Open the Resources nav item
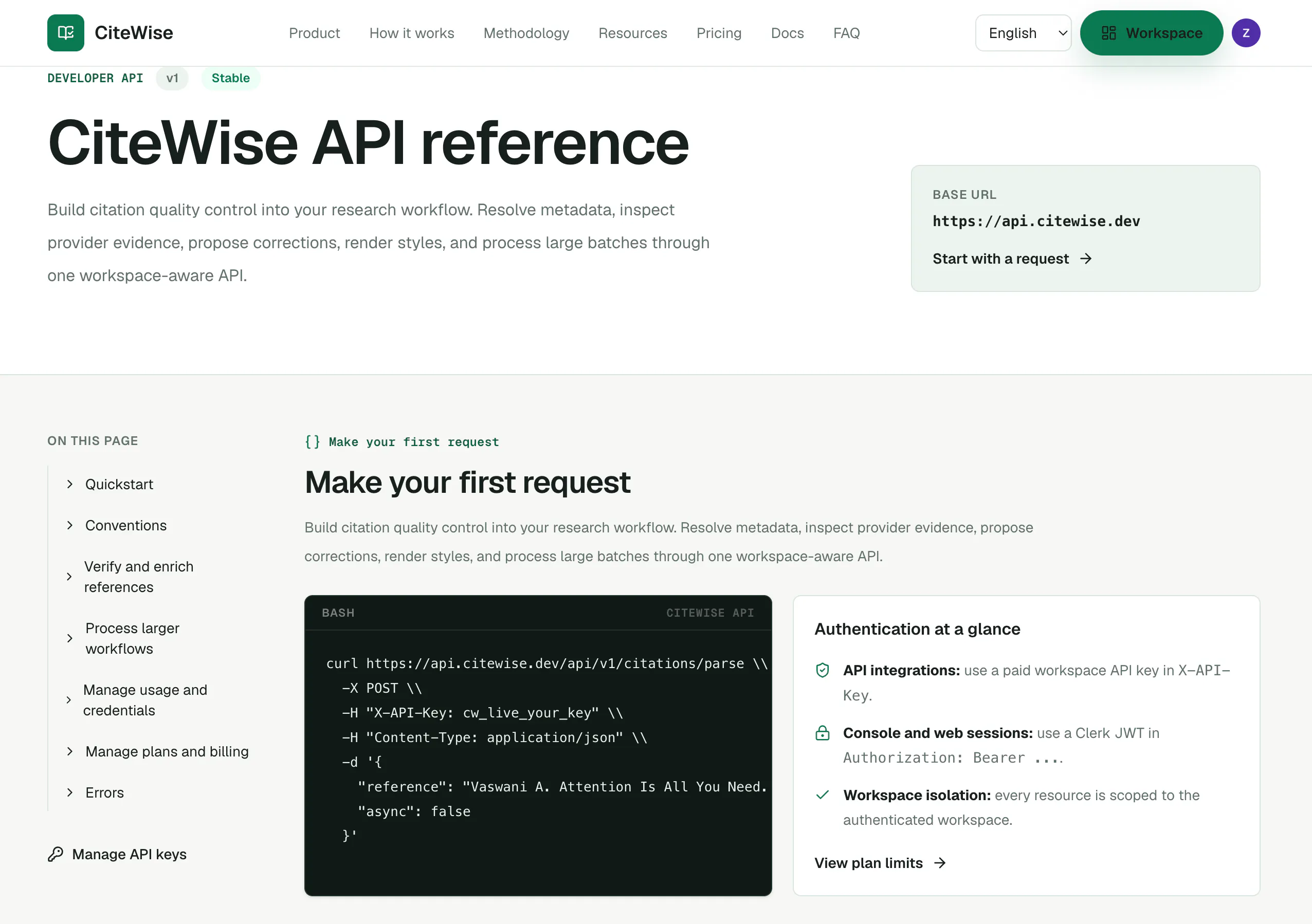Image resolution: width=1312 pixels, height=924 pixels. 632,33
